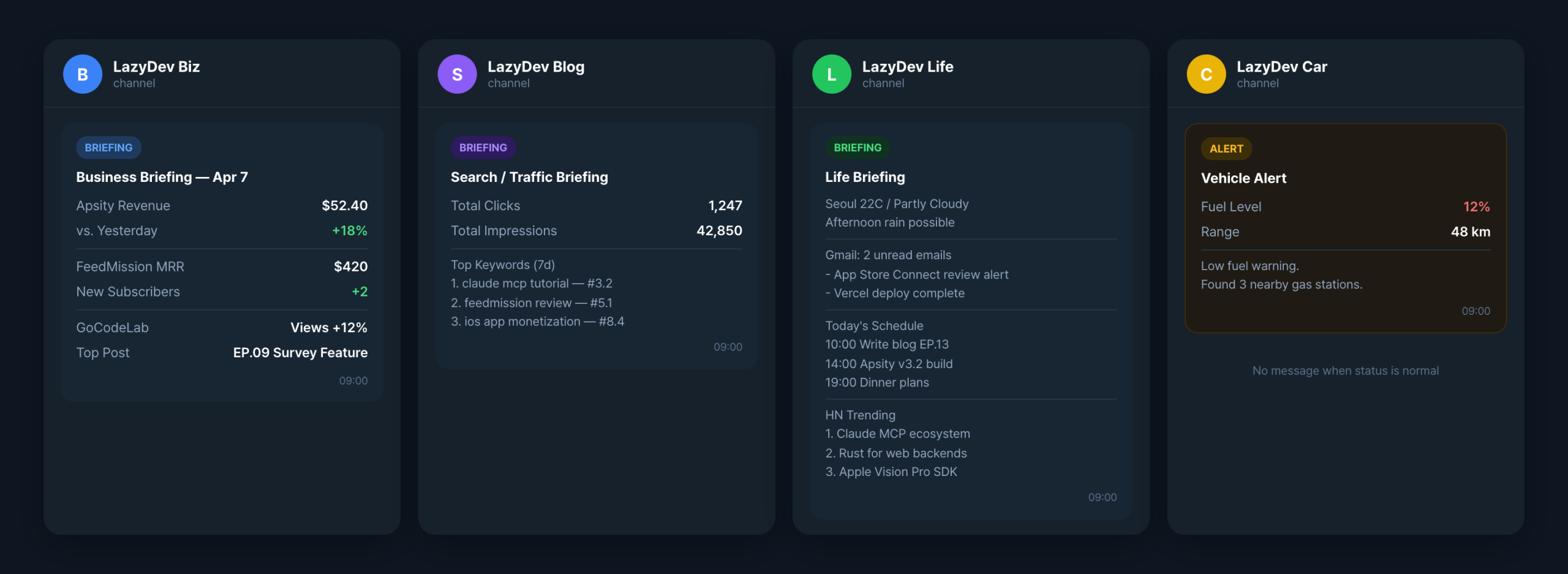Select the green LazyDev Life channel icon
Viewport: 1568px width, 574px height.
832,74
